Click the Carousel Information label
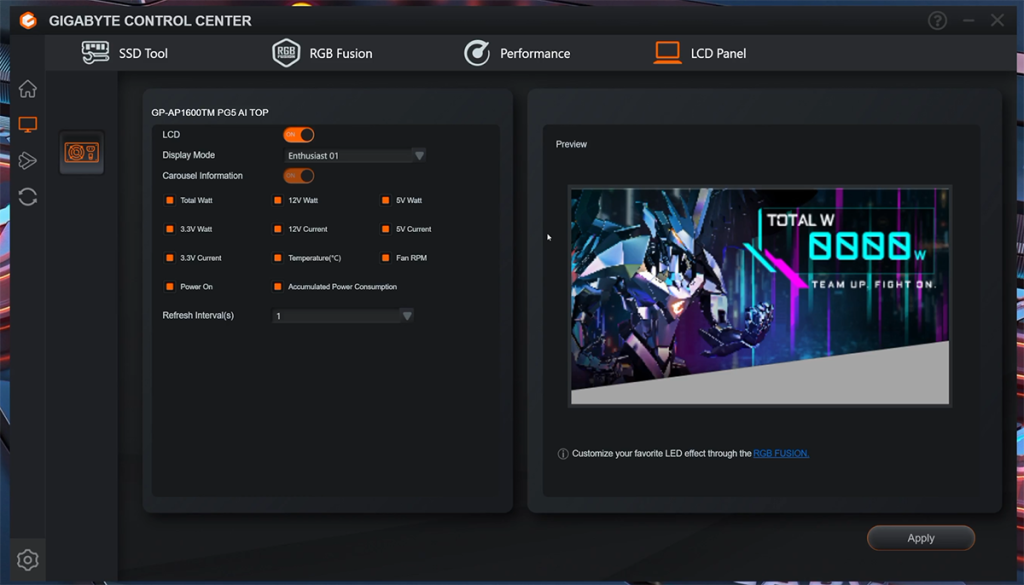 pyautogui.click(x=202, y=176)
